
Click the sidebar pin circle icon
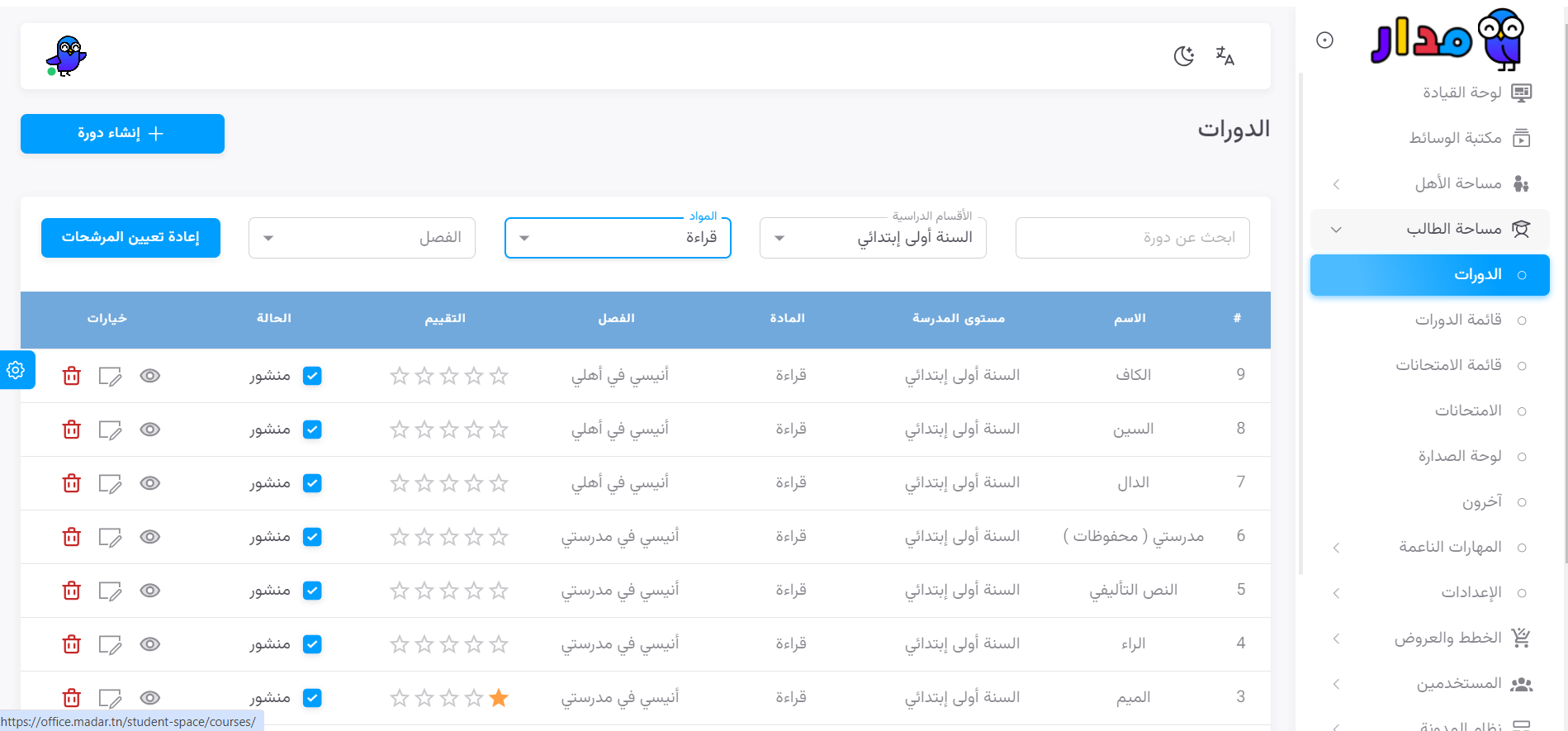pyautogui.click(x=1324, y=40)
